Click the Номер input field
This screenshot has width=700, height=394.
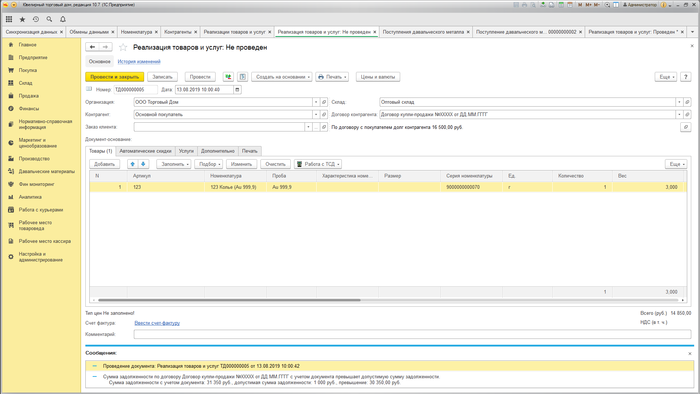[135, 90]
